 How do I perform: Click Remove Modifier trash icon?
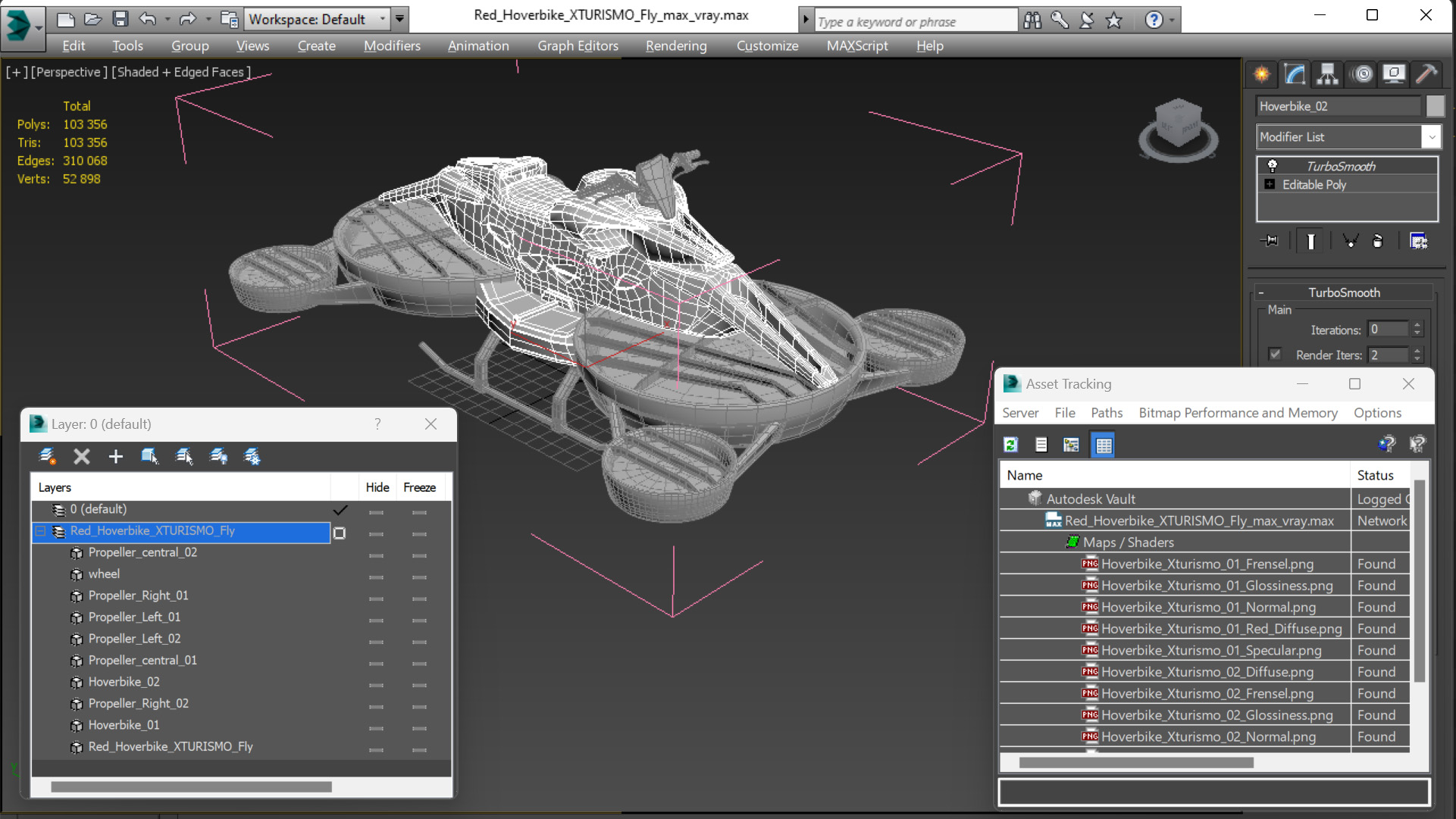point(1378,241)
